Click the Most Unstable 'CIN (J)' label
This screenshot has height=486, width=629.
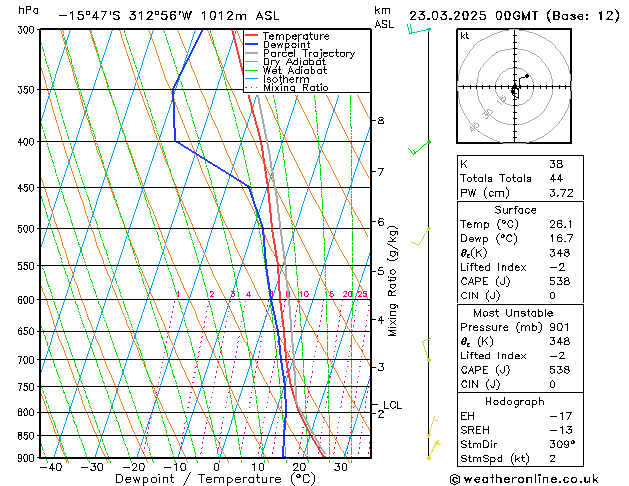480,384
